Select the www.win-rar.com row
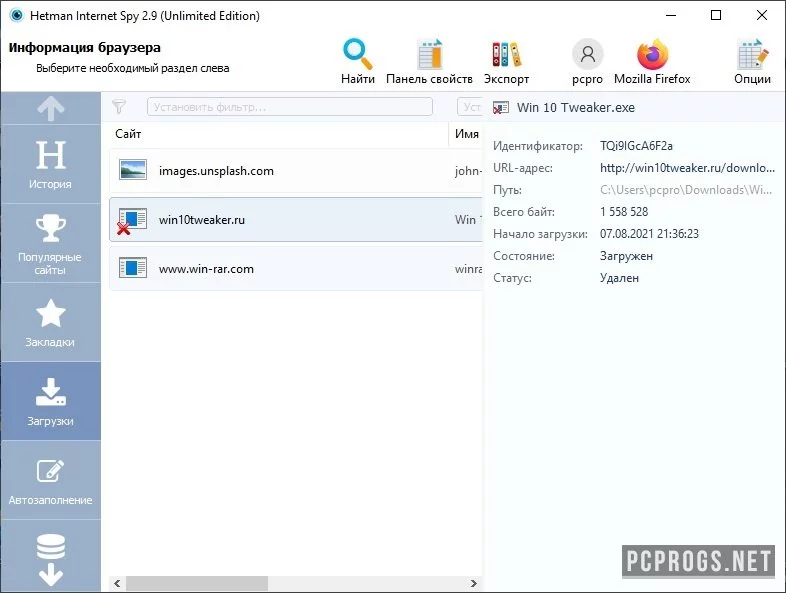The height and width of the screenshot is (593, 786). [296, 269]
